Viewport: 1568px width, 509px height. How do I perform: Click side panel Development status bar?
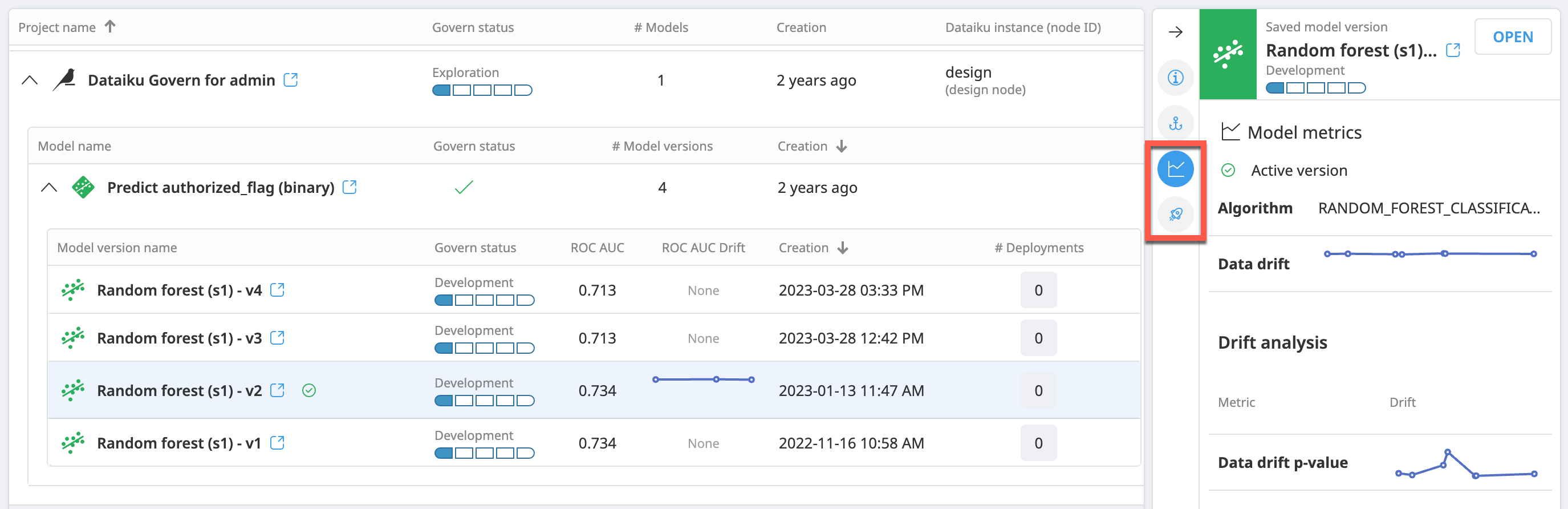(1315, 88)
